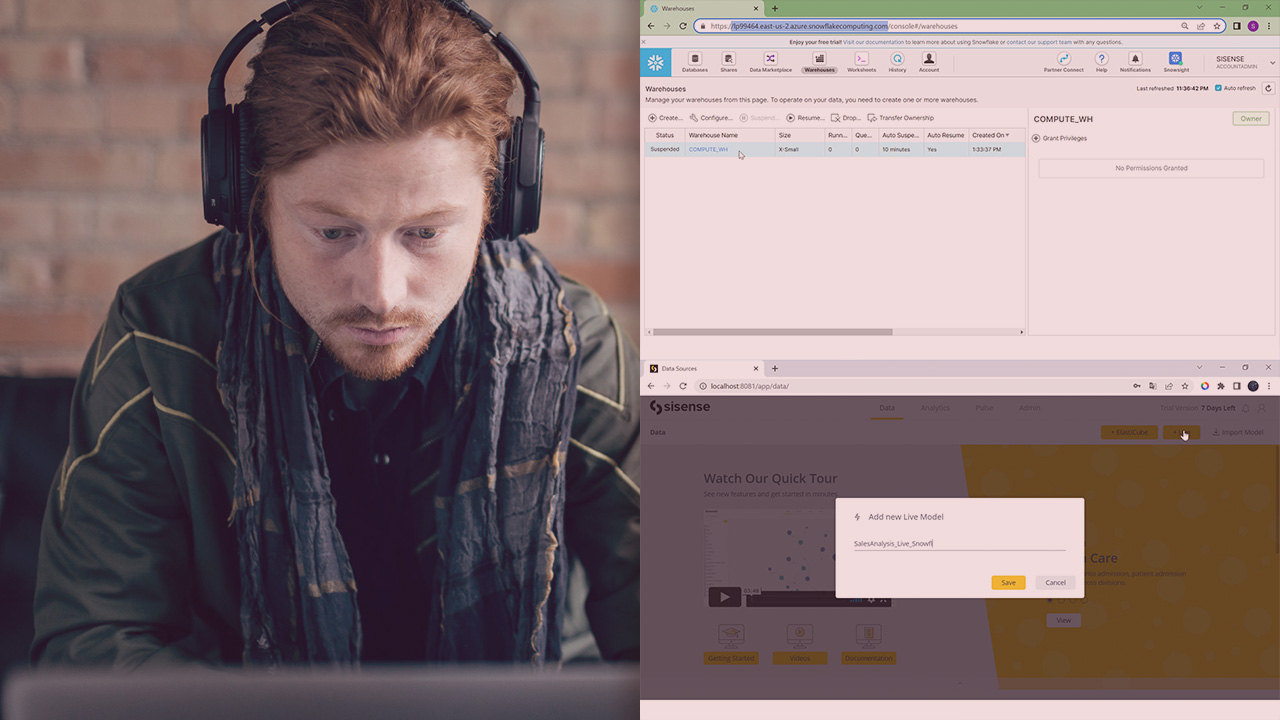Click the Live Model name input field
Screen dimensions: 1280x720
(x=958, y=544)
